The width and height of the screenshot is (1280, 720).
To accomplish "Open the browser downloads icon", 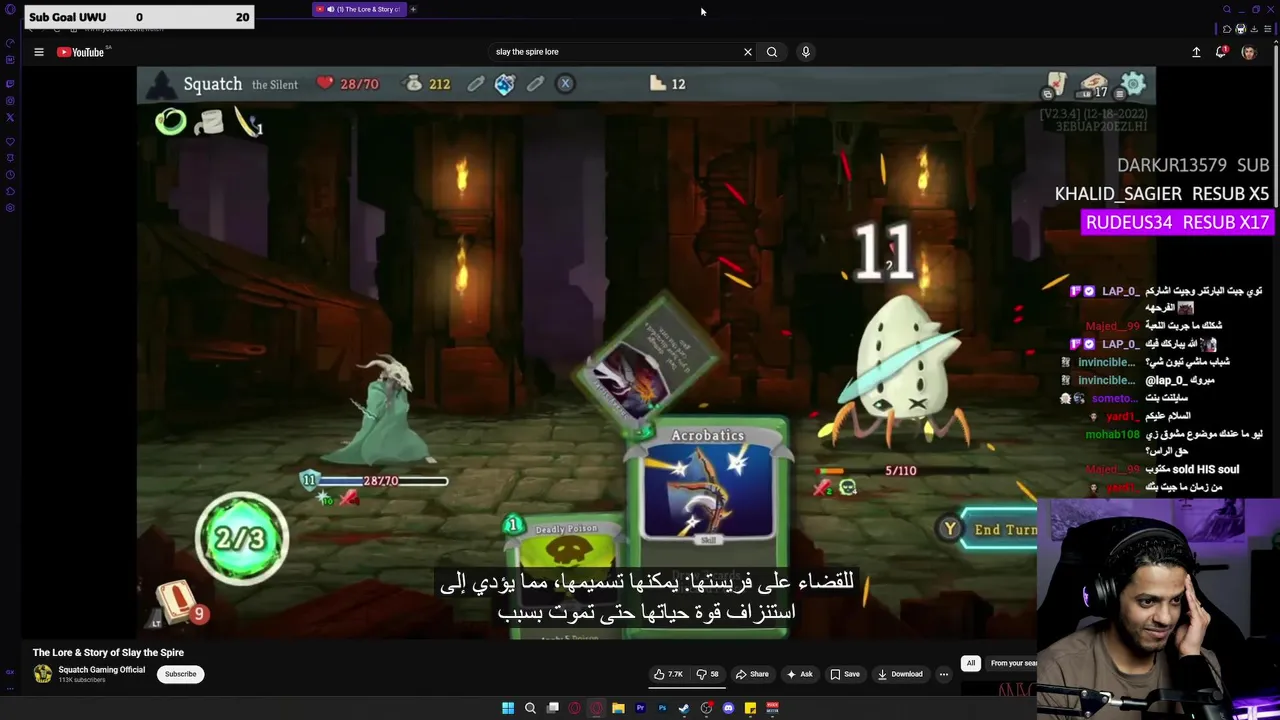I will [1254, 29].
